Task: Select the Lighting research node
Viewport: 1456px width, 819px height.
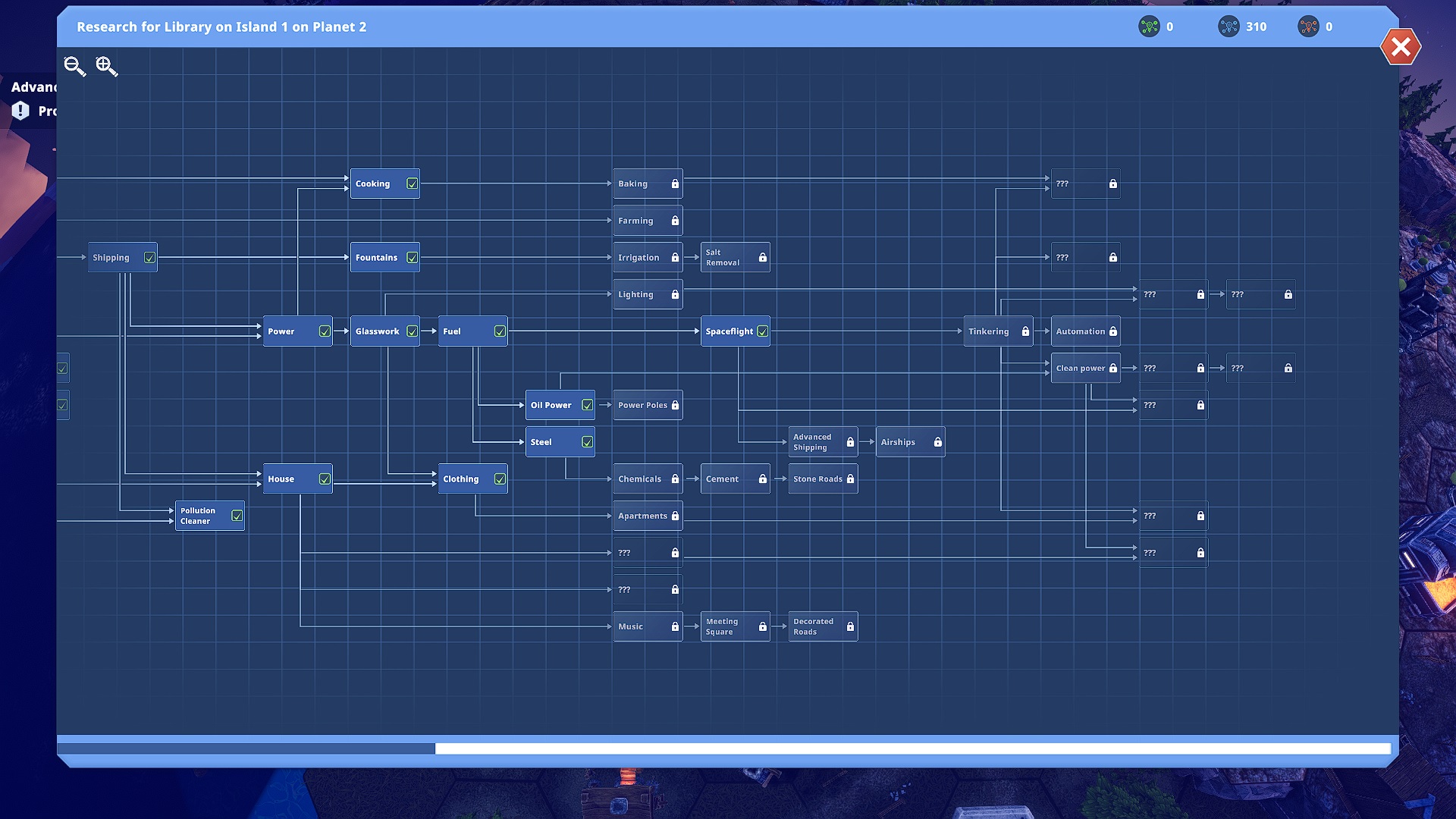Action: pos(648,294)
